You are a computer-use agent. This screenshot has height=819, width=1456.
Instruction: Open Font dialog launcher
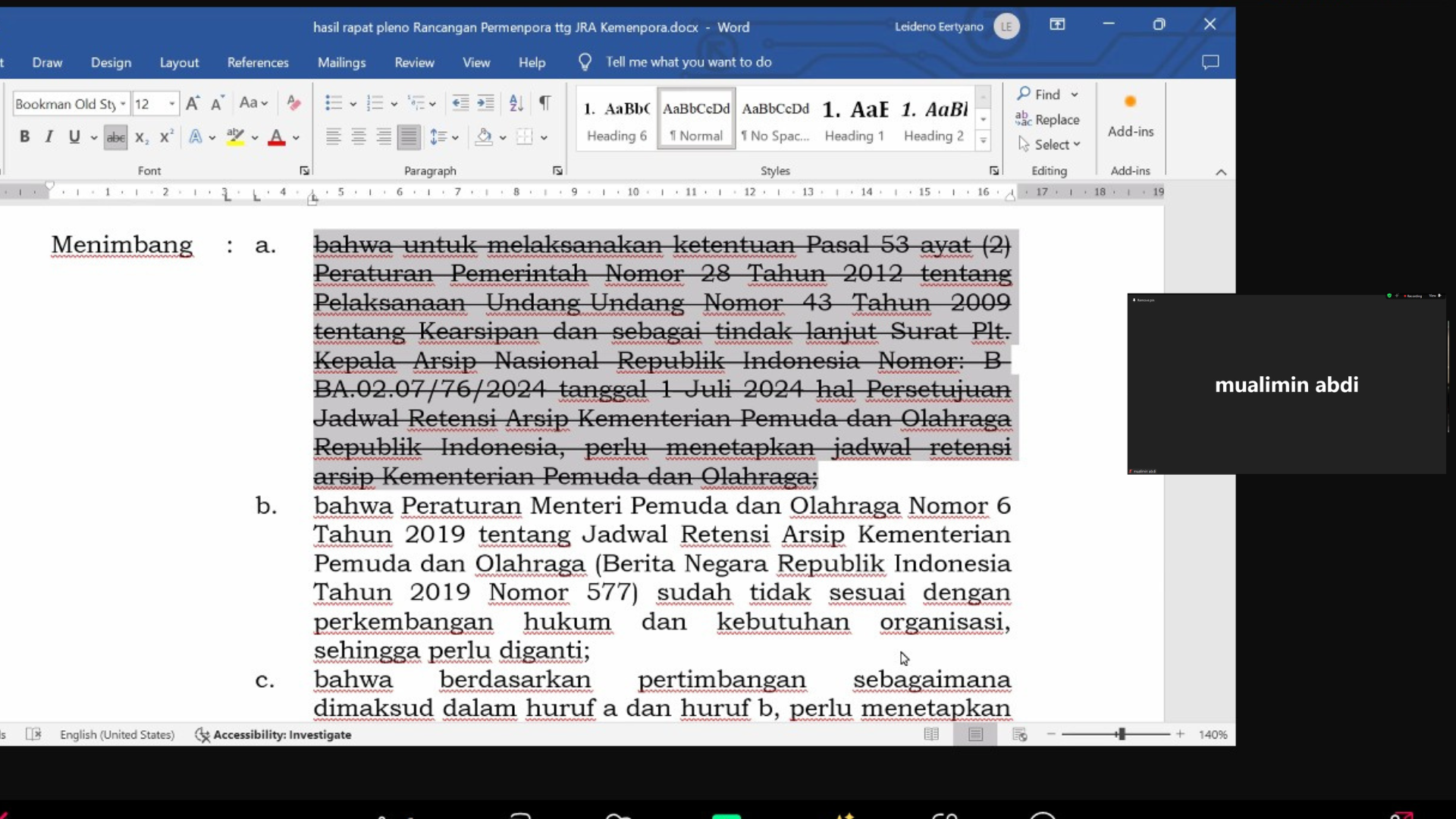click(304, 171)
